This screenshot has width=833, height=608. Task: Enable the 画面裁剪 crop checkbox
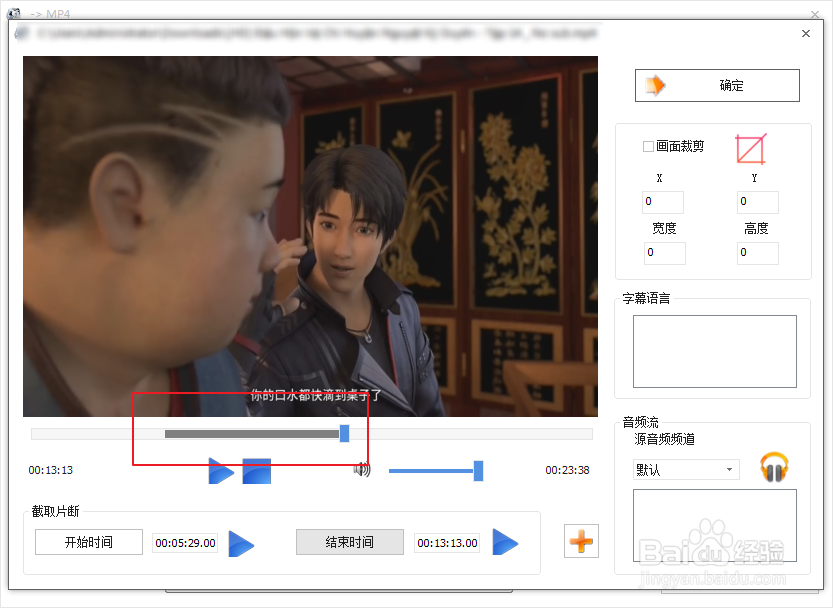648,146
